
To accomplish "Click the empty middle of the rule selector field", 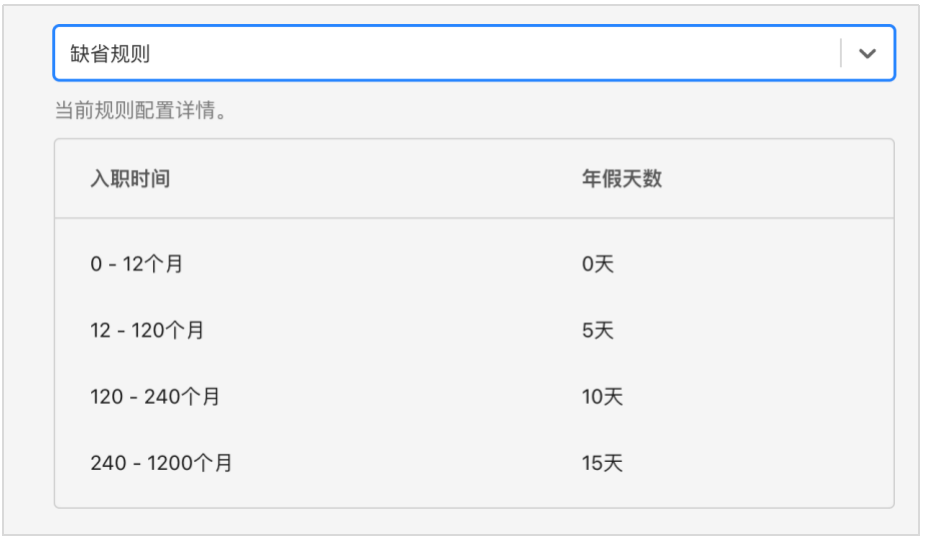I will 495,53.
